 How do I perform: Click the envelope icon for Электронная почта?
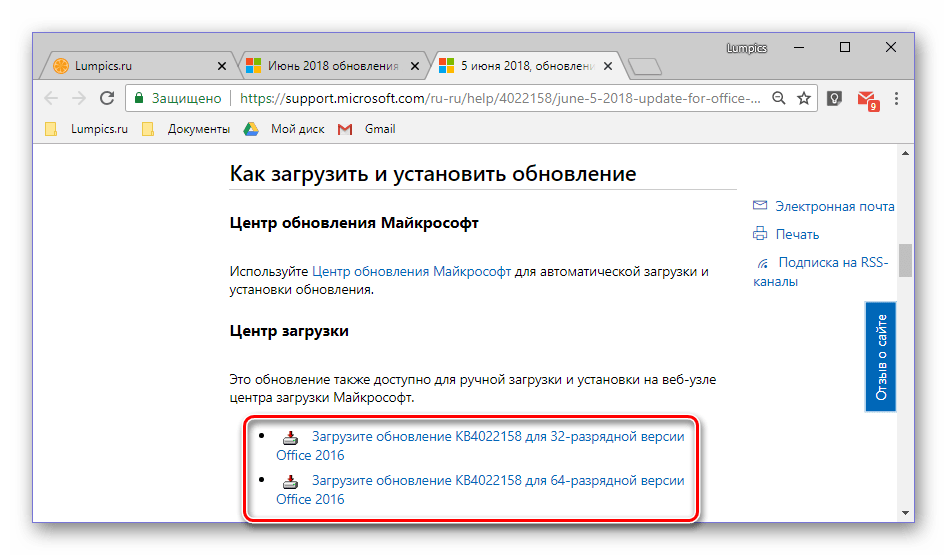coord(760,205)
